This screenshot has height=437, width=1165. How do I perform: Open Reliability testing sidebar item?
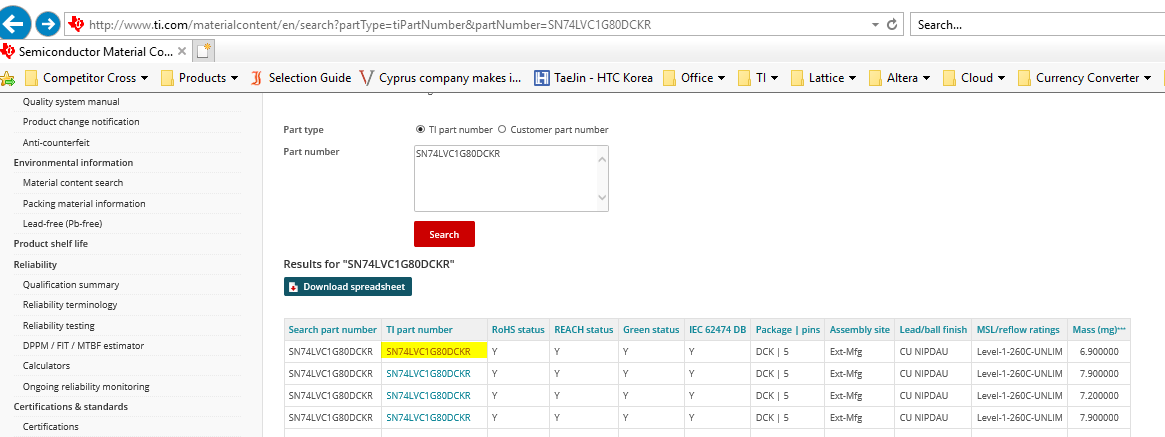(x=59, y=326)
